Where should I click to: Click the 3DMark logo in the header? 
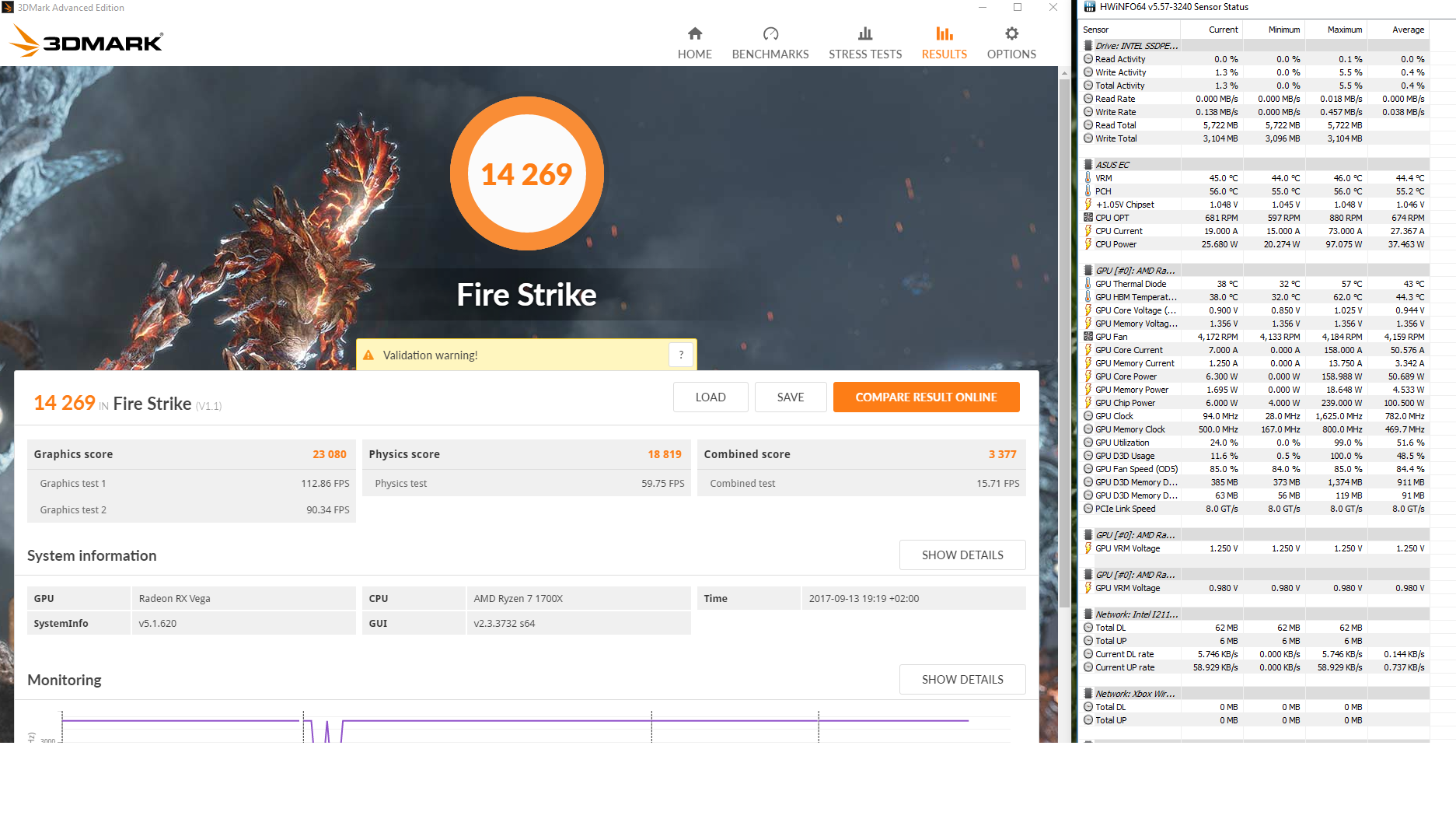pos(86,41)
